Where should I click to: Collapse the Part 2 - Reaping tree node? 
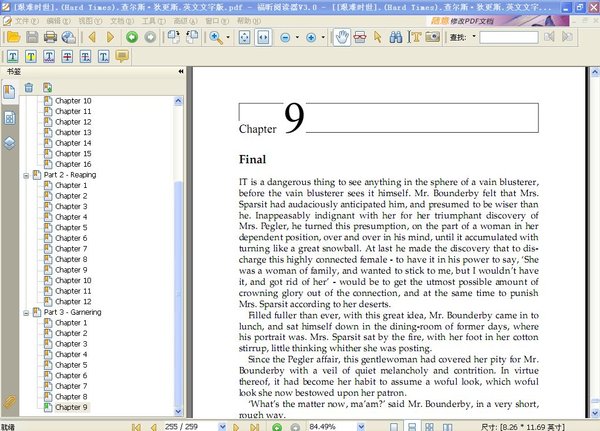pyautogui.click(x=26, y=175)
